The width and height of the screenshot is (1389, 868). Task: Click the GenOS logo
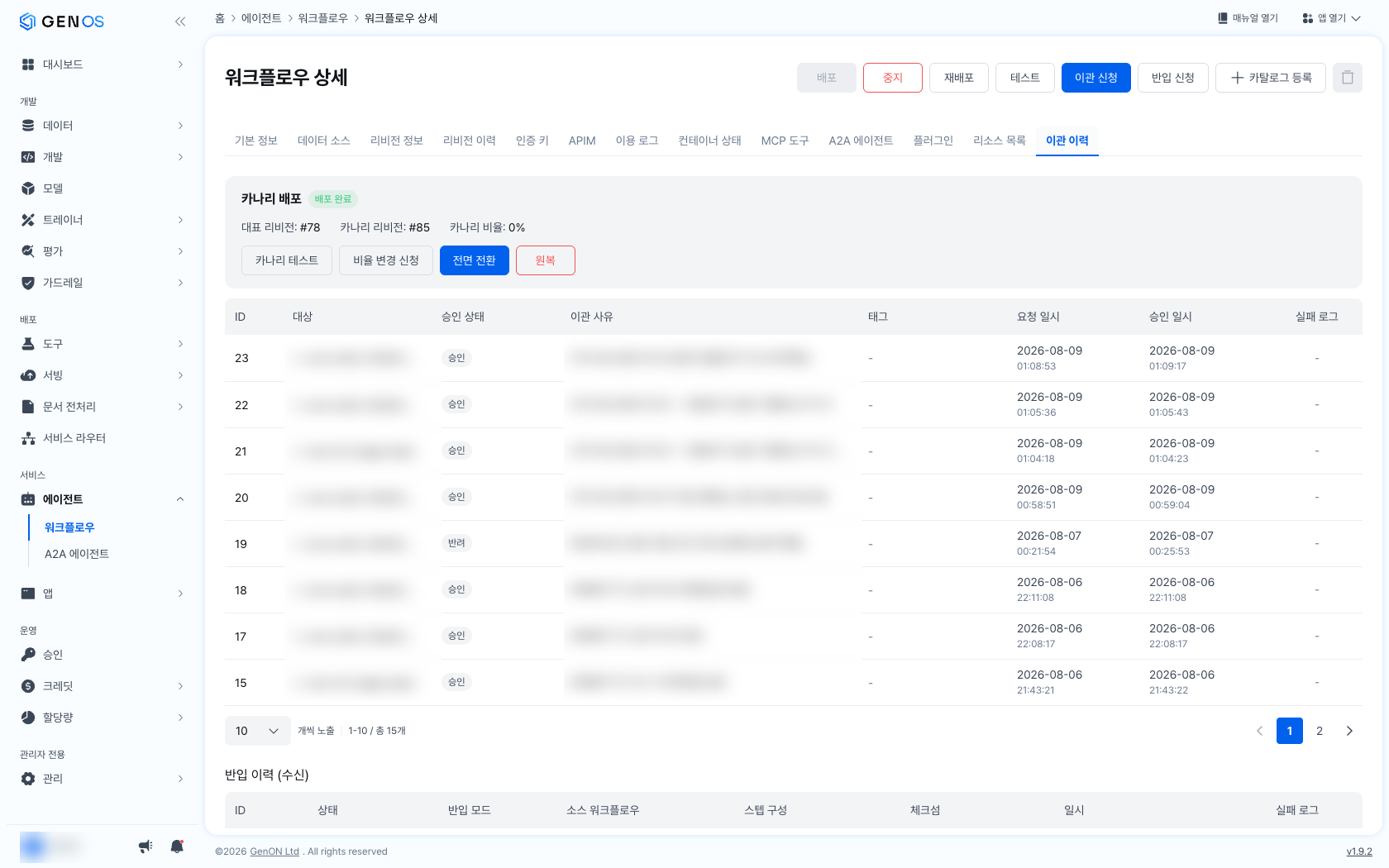tap(62, 21)
